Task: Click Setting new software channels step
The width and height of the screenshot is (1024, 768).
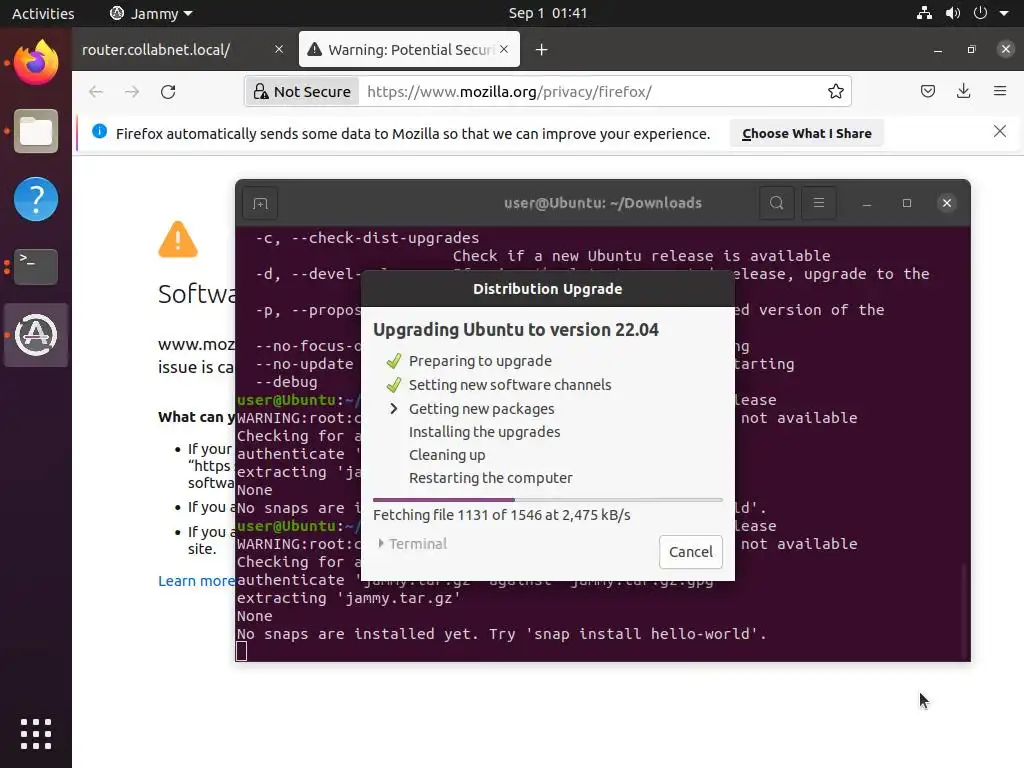Action: 510,385
